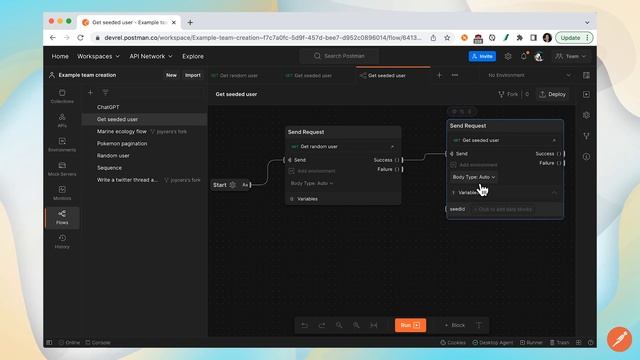Fork the flow
Viewport: 640px width, 360px height.
508,94
